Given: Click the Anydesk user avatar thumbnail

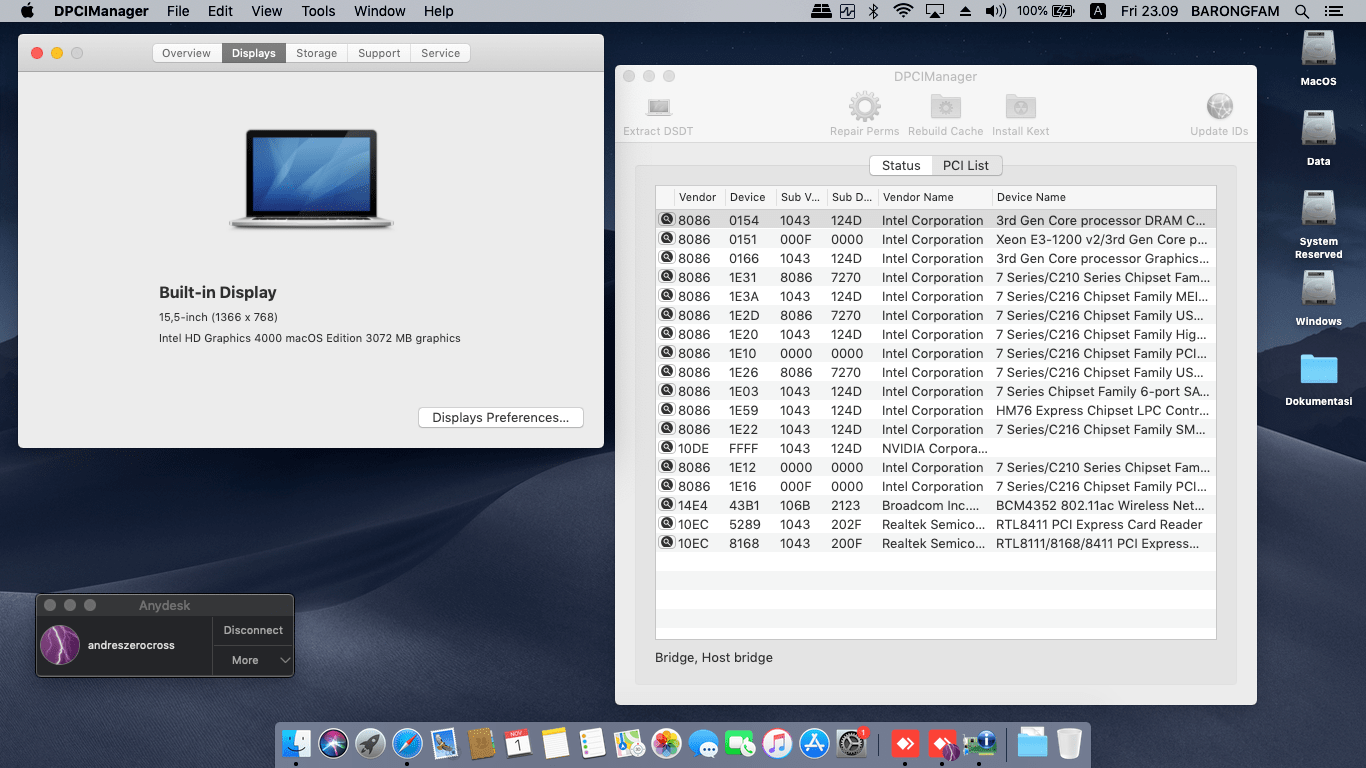Looking at the screenshot, I should click(x=60, y=645).
